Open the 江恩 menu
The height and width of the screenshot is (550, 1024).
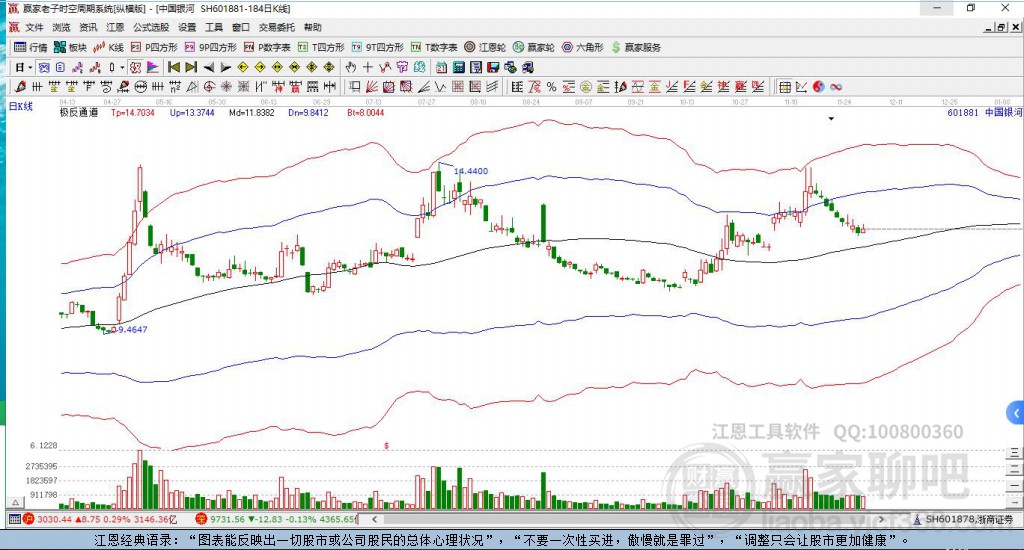point(115,27)
